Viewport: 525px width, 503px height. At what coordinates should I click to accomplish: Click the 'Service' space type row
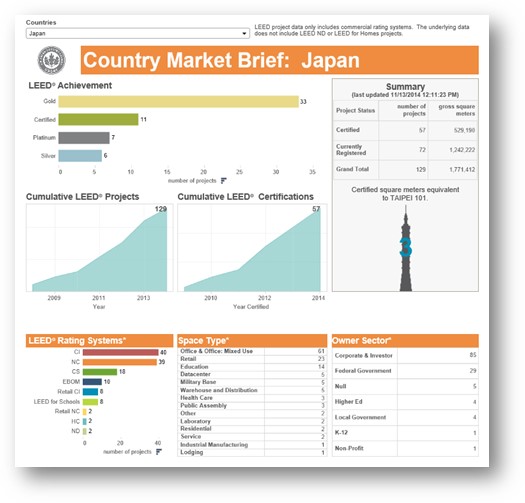(252, 437)
